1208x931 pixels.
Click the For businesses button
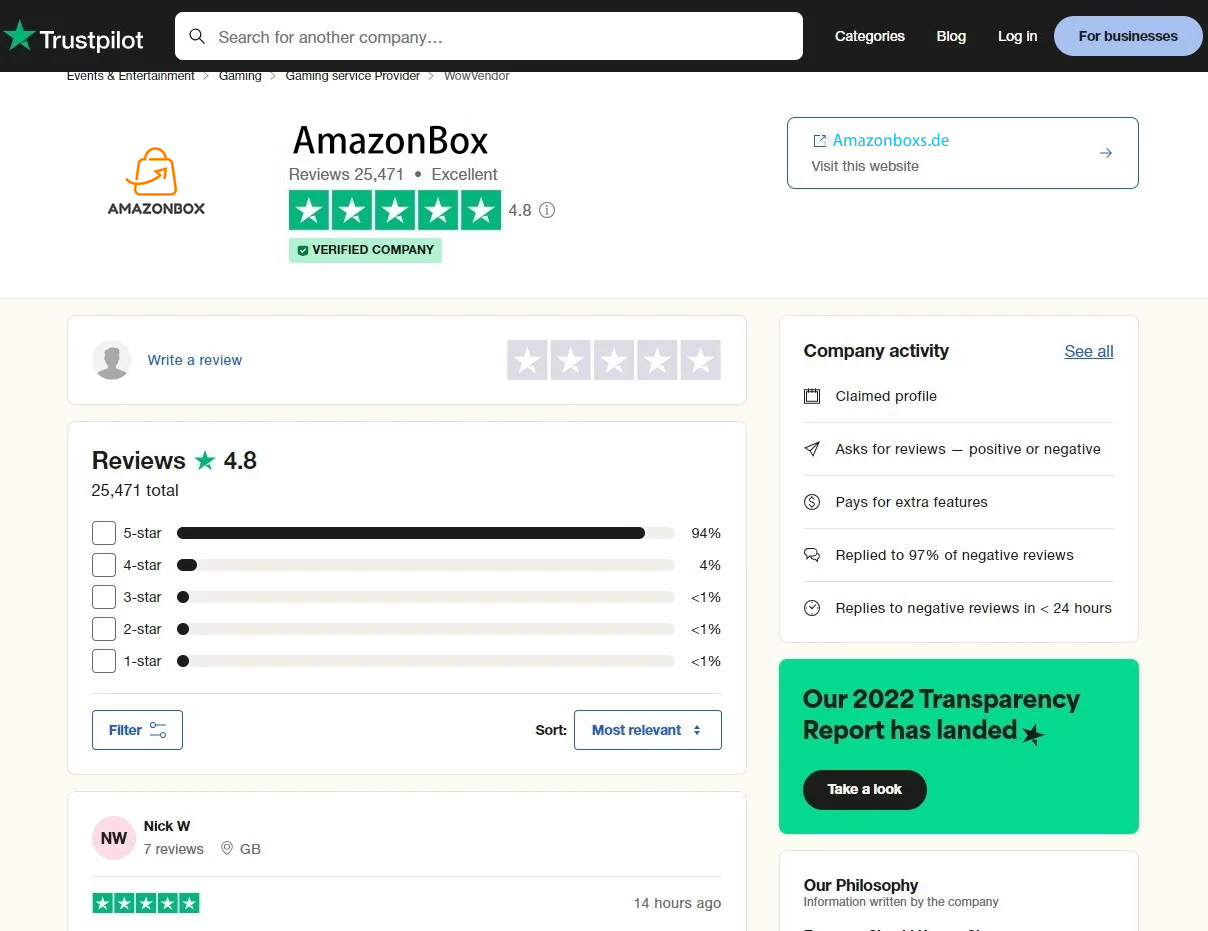pos(1127,36)
